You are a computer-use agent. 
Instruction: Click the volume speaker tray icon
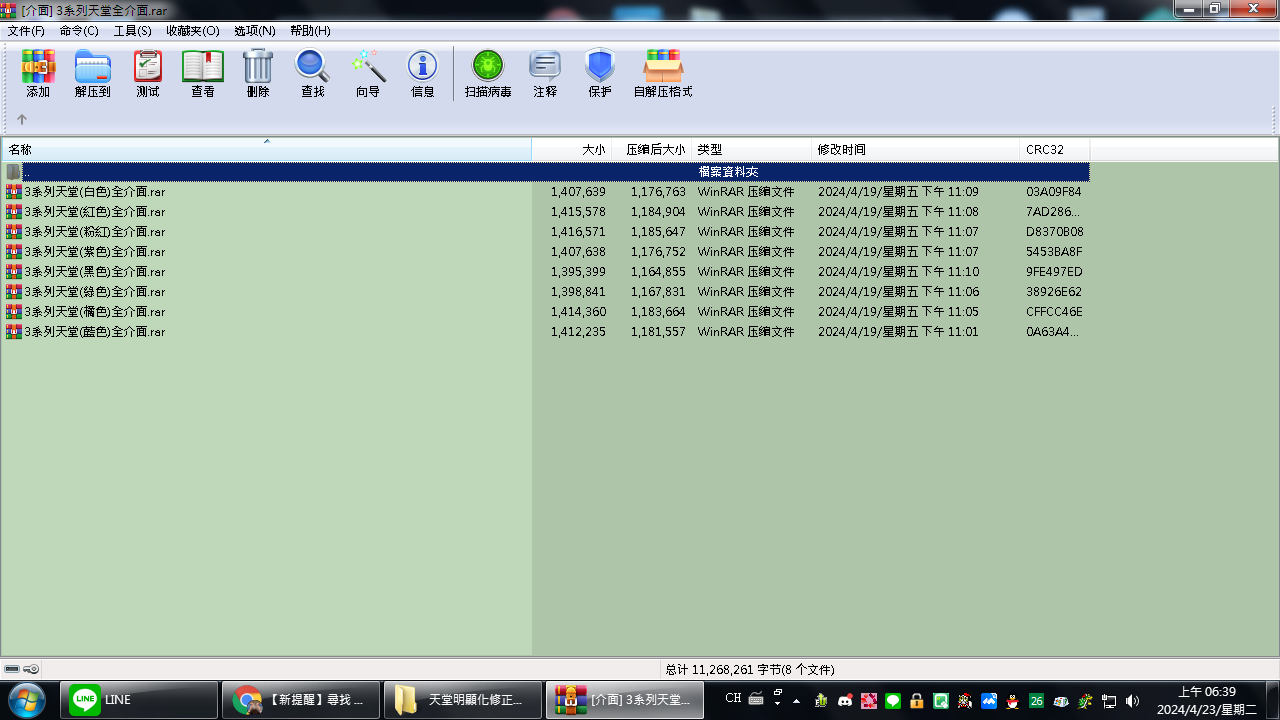click(x=1133, y=701)
